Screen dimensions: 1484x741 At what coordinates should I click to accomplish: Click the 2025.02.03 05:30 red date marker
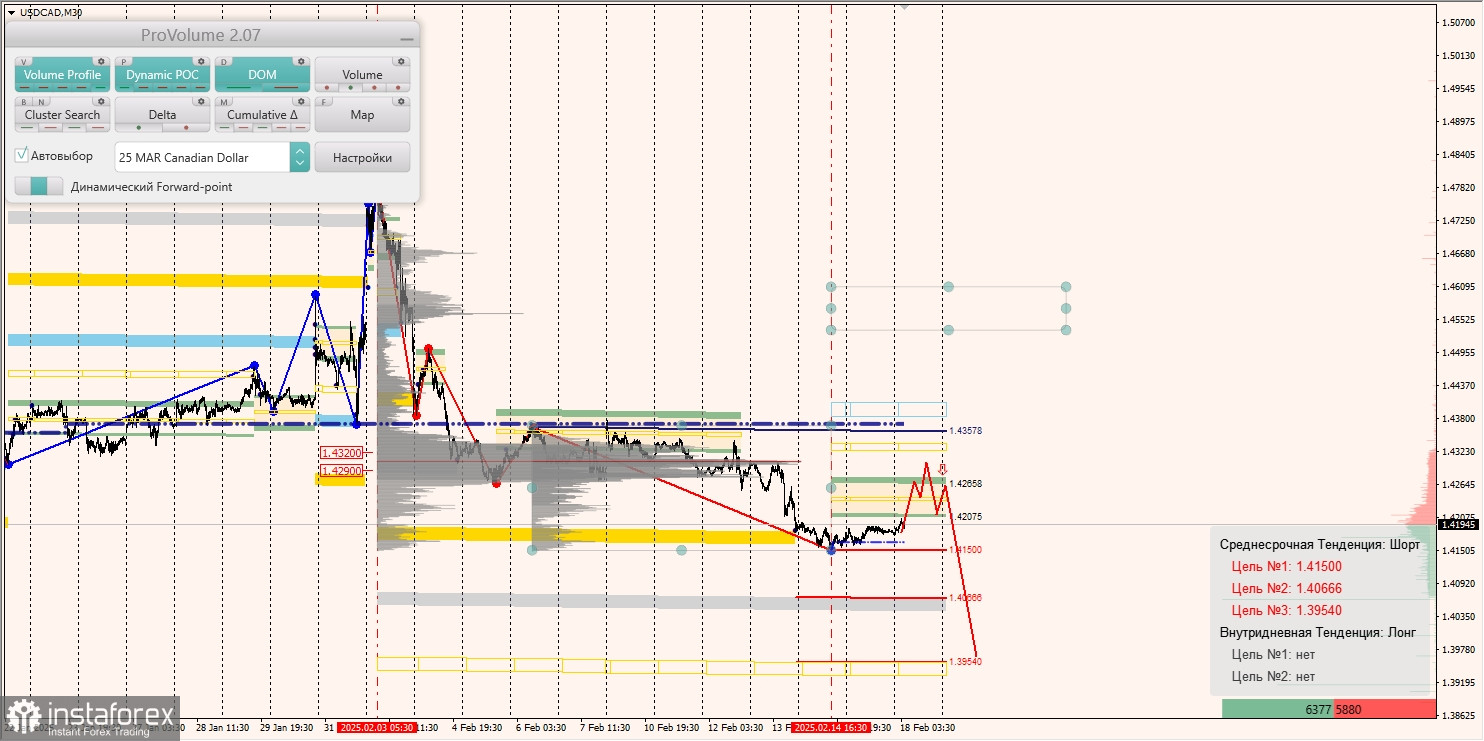[x=376, y=728]
